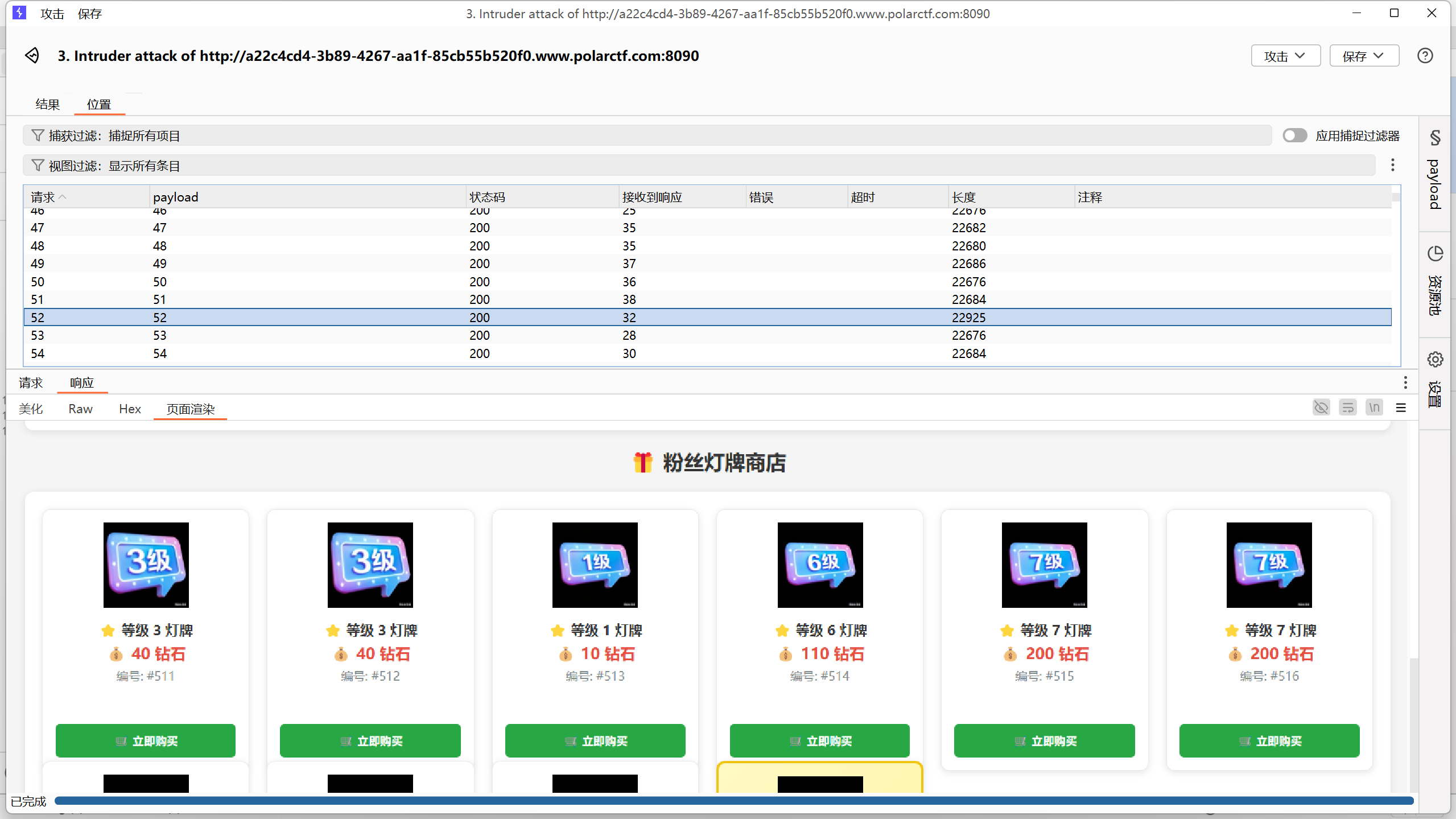
Task: Open the resource pool side panel icon
Action: 1435,254
